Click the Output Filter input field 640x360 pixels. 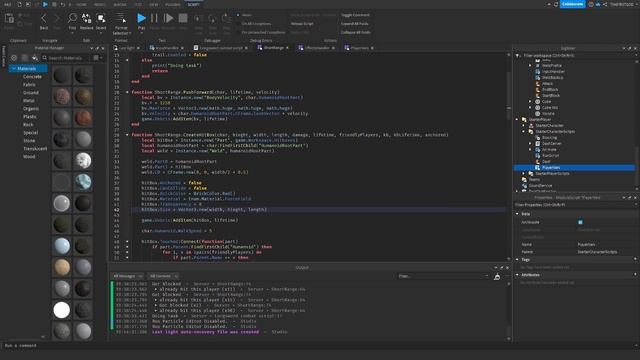pos(442,276)
